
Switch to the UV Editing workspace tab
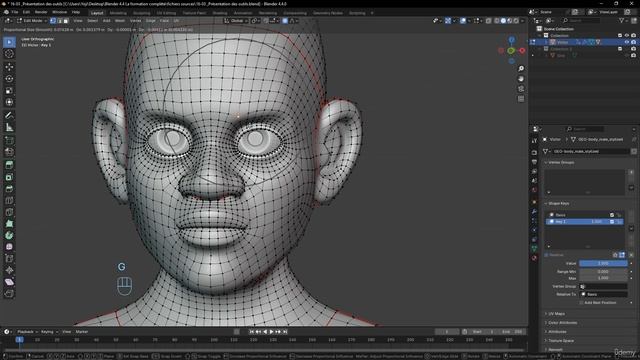click(x=166, y=13)
